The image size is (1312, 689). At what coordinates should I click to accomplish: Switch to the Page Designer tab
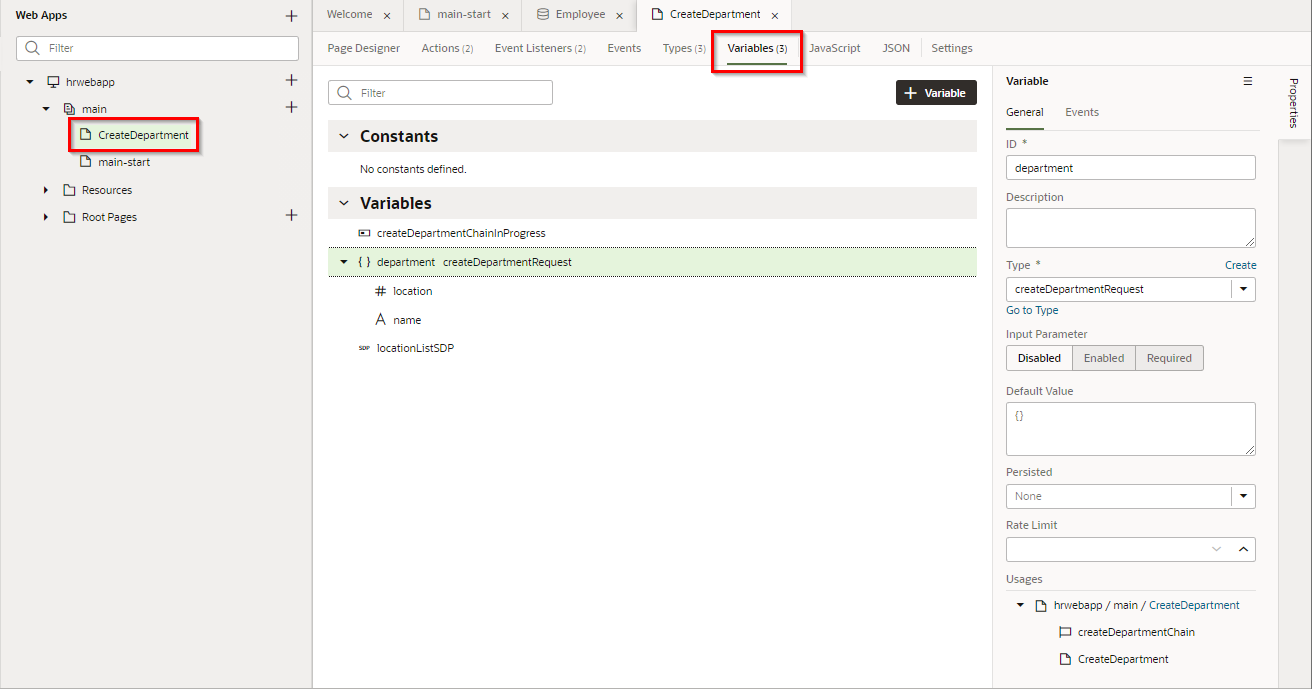(363, 48)
